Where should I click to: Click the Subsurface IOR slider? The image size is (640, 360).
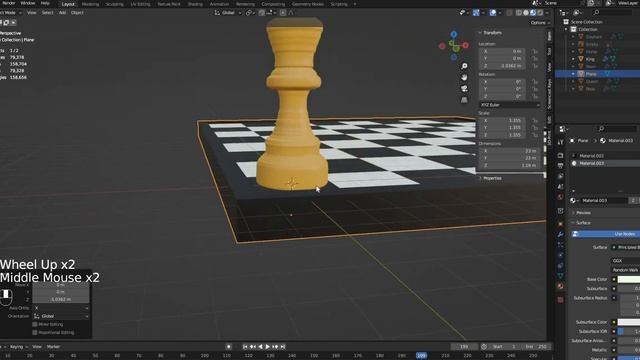click(x=629, y=331)
